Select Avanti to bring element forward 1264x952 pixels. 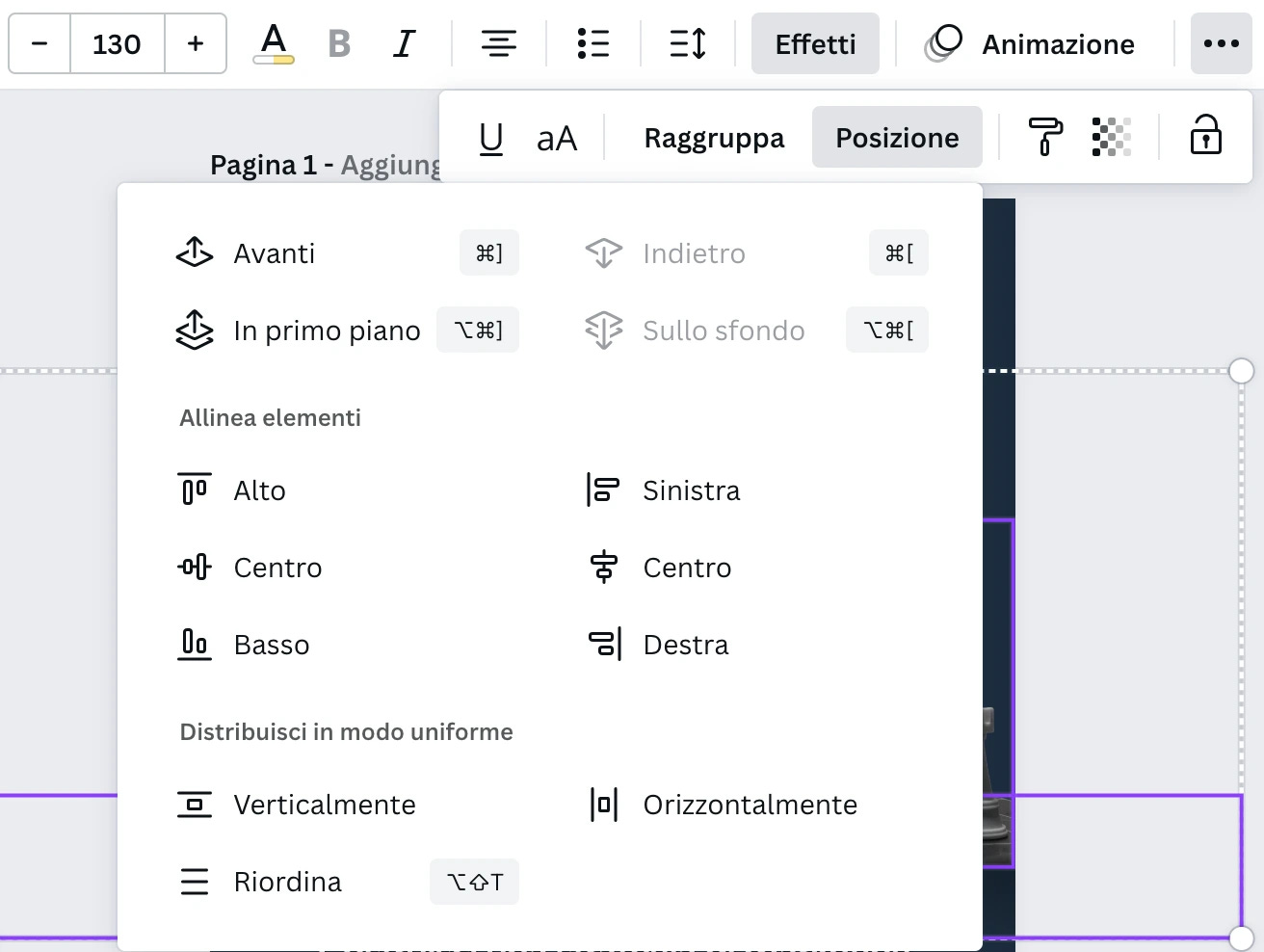click(x=274, y=252)
